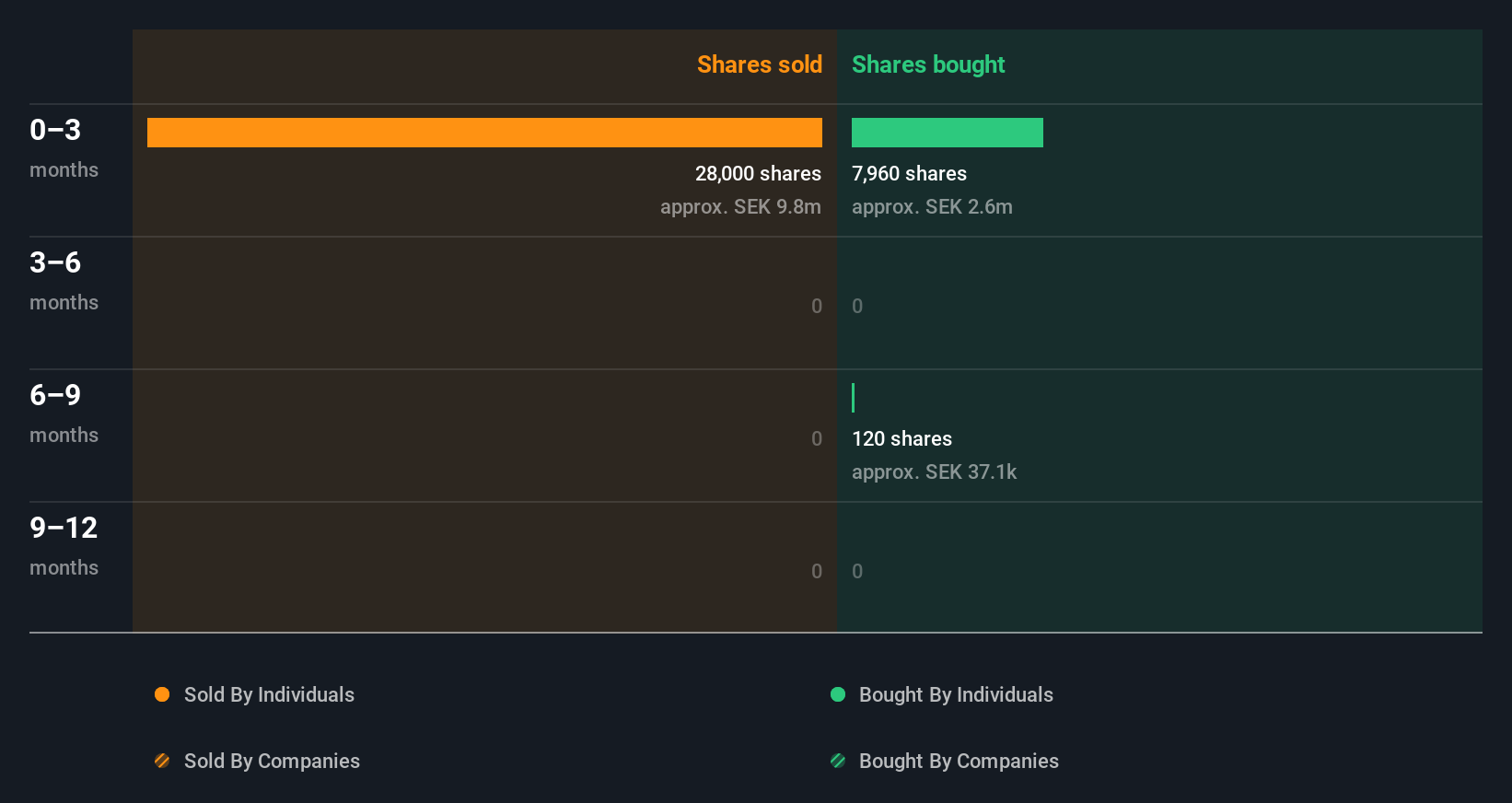This screenshot has height=803, width=1512.
Task: Click the 9–12 months row label
Action: 64,546
